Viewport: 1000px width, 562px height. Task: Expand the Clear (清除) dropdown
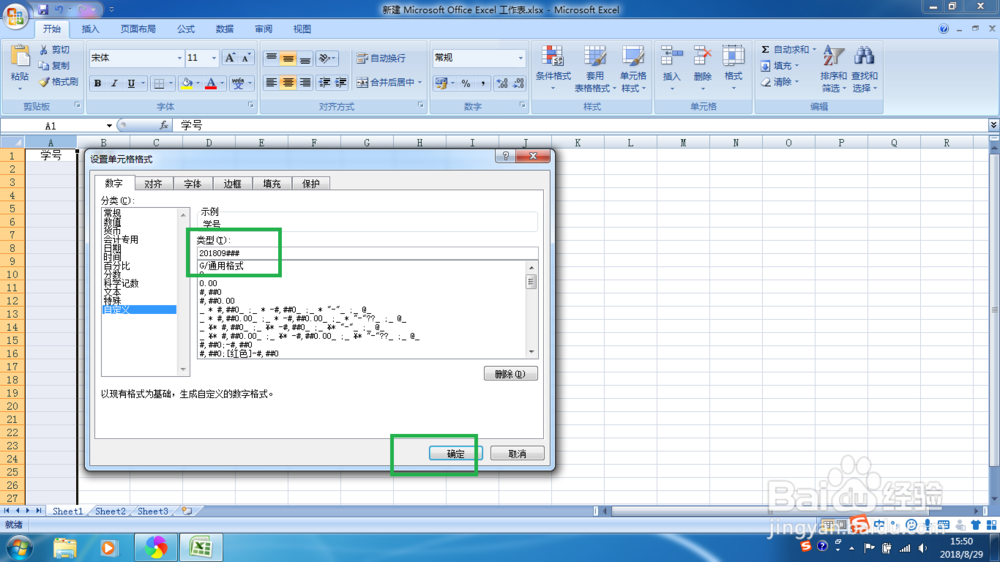797,82
